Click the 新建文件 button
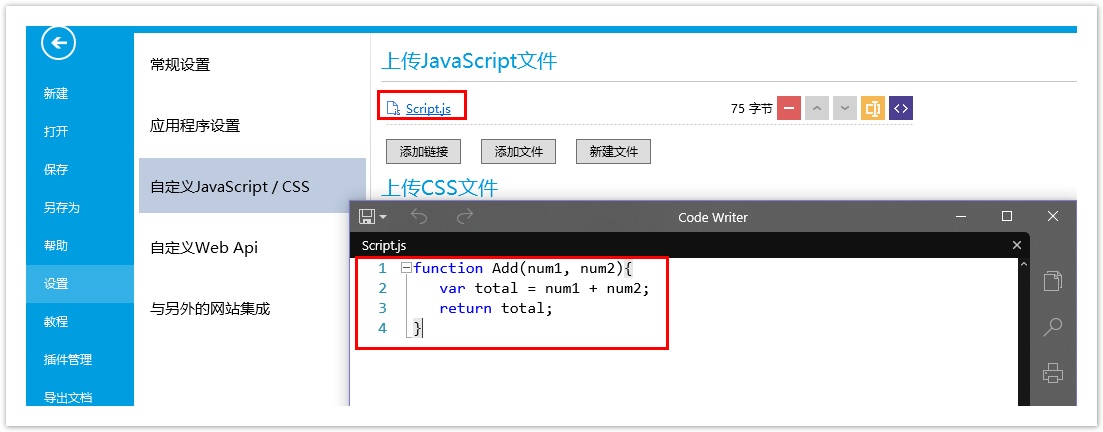The height and width of the screenshot is (432, 1103). click(613, 151)
